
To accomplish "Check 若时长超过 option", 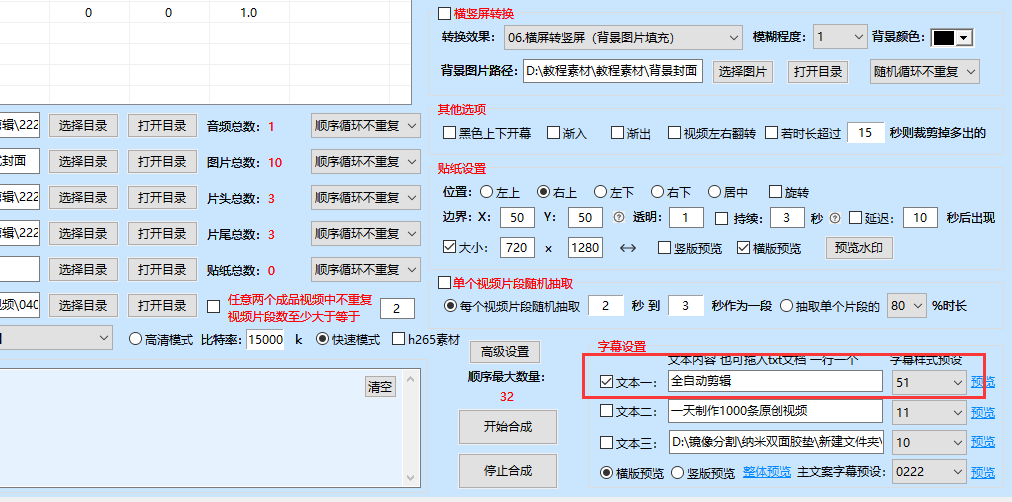I will click(x=771, y=134).
